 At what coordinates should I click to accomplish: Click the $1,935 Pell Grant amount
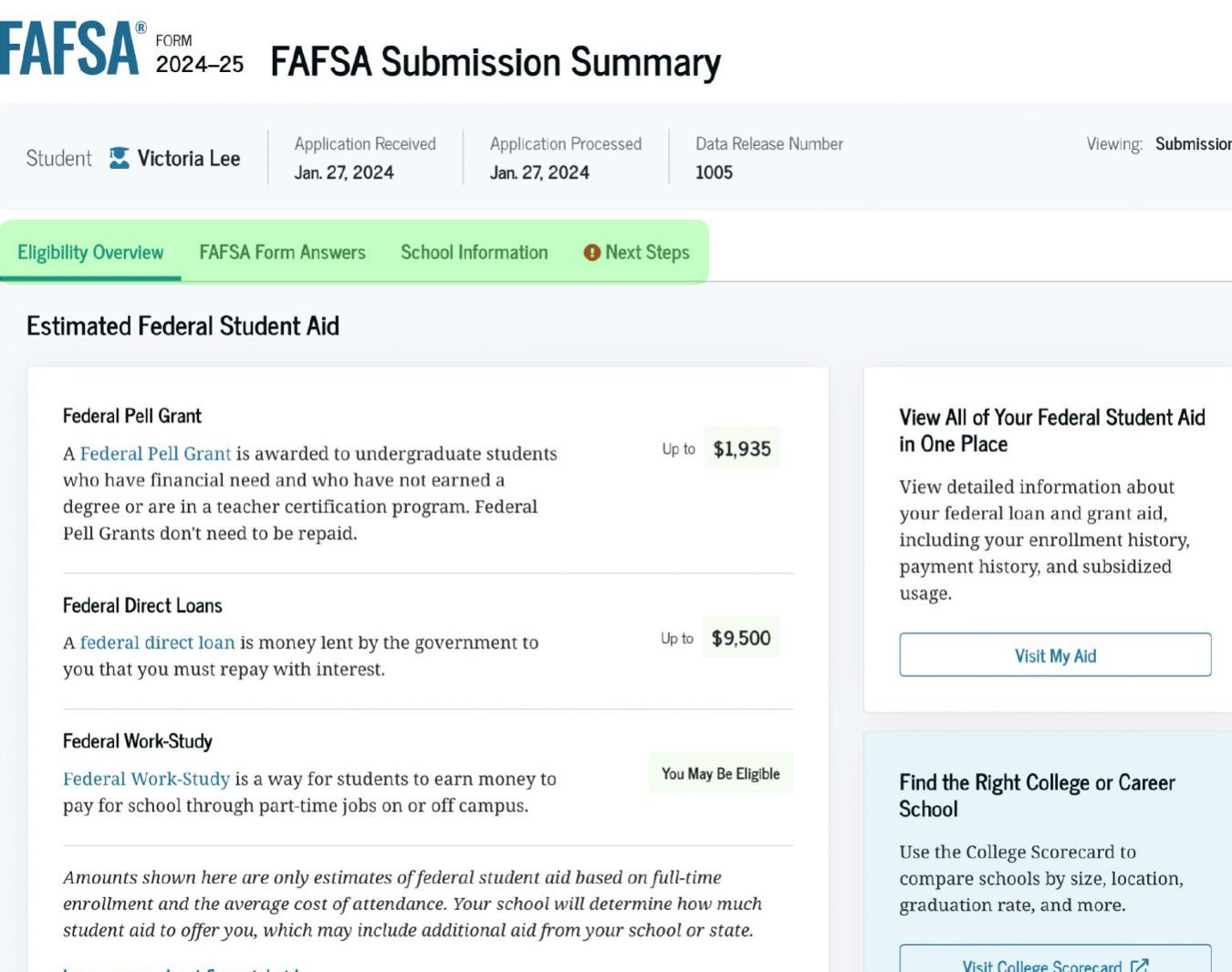(x=741, y=449)
